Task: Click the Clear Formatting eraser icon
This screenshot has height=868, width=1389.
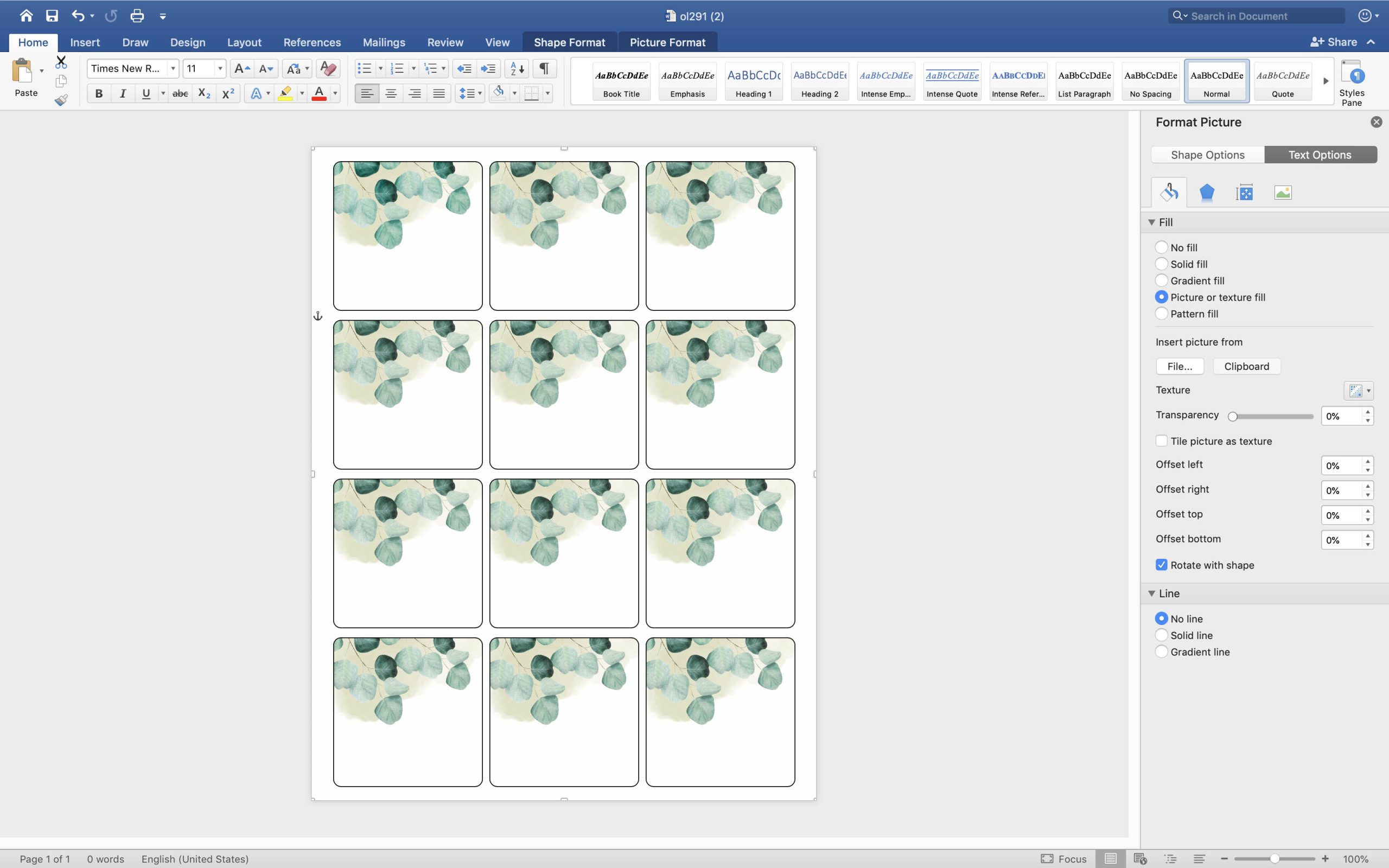Action: click(328, 69)
